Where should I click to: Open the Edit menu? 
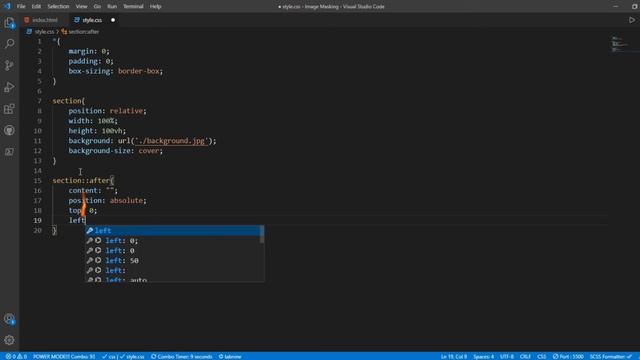click(36, 7)
